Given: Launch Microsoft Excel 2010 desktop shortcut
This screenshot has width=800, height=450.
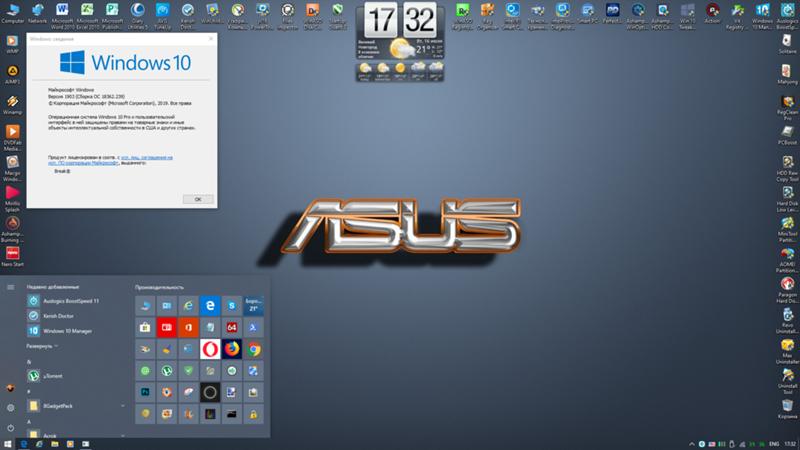Looking at the screenshot, I should point(87,15).
